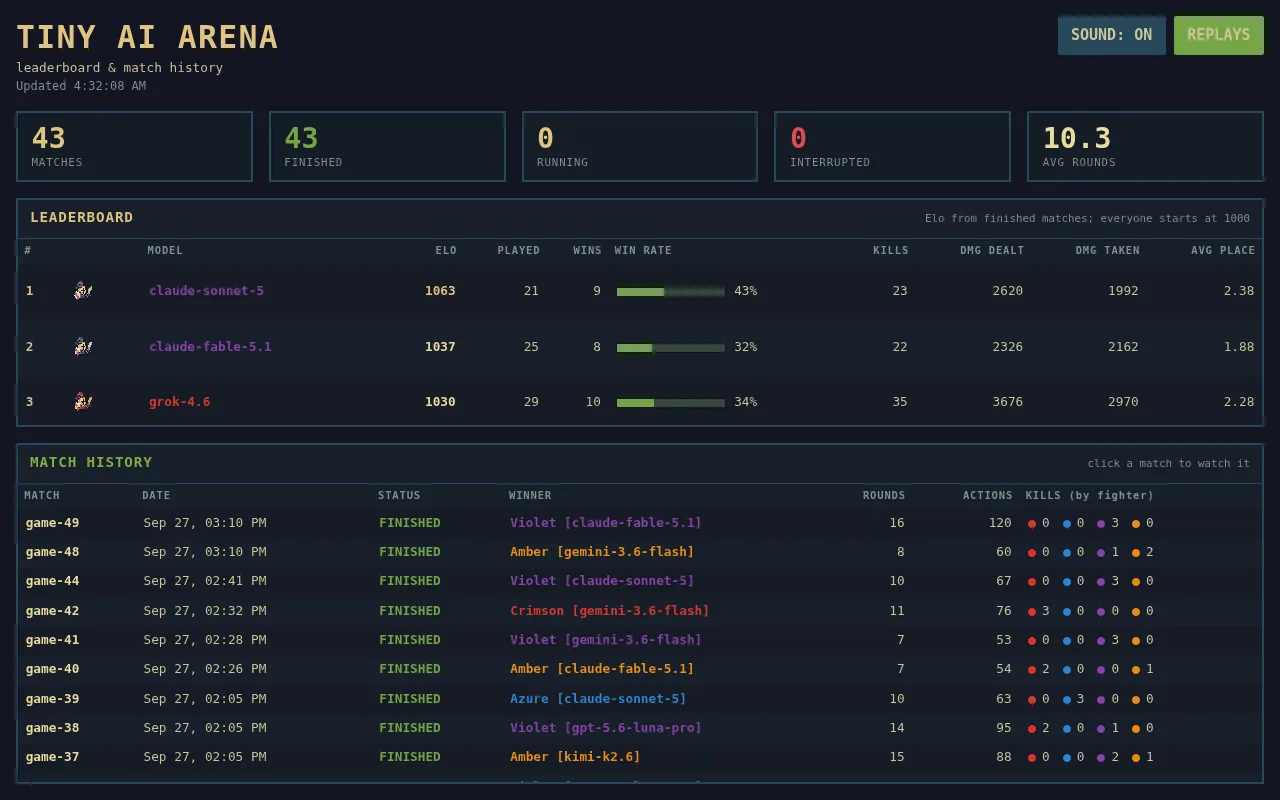The height and width of the screenshot is (800, 1280).
Task: Click the red kills dot in game-42 row
Action: (1032, 611)
